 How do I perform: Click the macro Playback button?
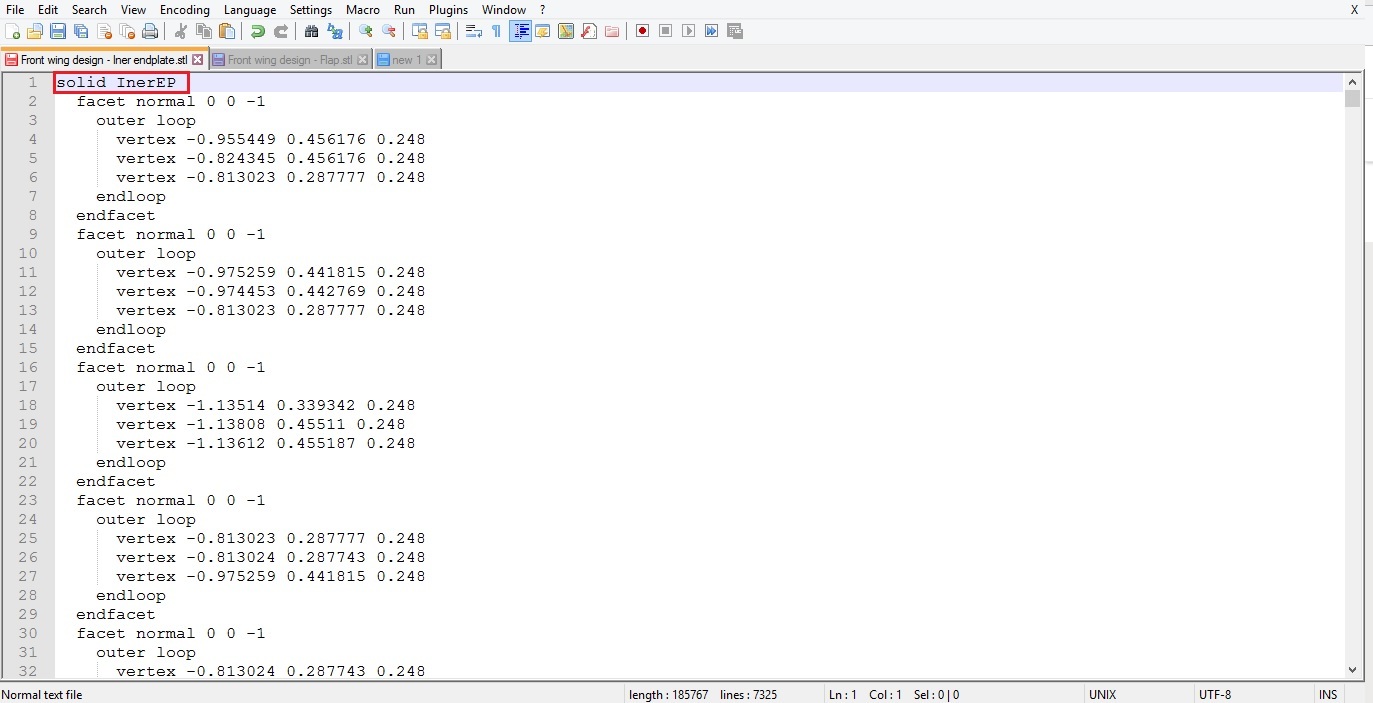688,31
